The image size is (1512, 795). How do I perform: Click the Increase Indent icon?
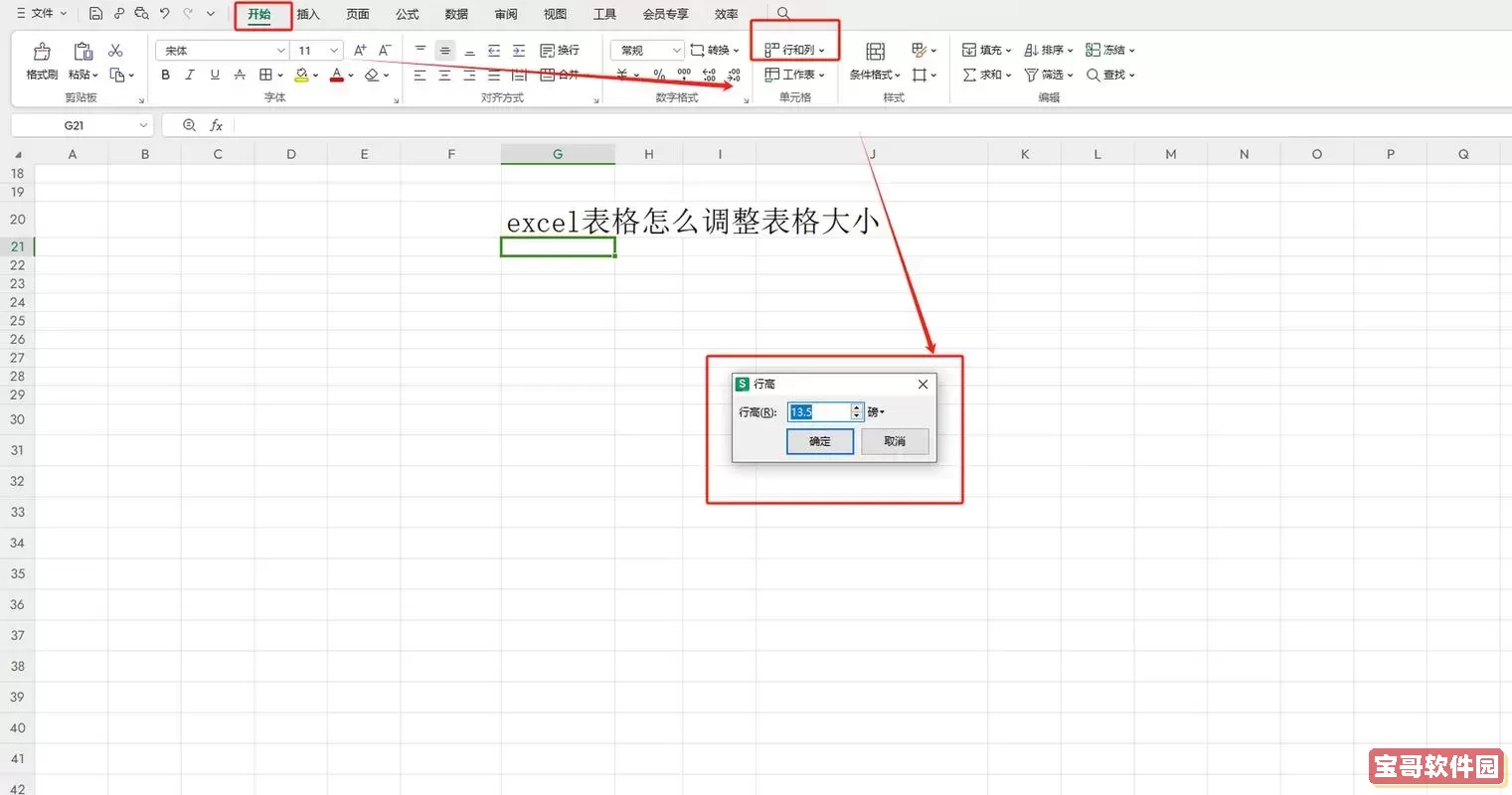click(x=519, y=50)
